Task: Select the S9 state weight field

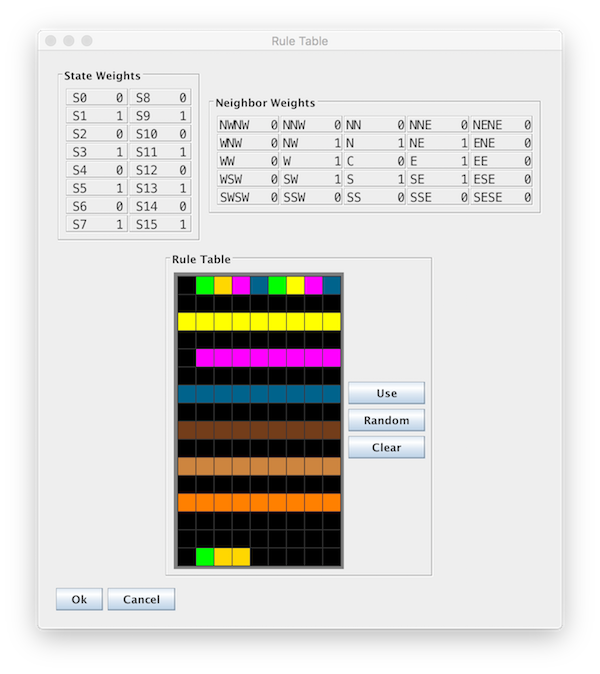Action: point(160,116)
